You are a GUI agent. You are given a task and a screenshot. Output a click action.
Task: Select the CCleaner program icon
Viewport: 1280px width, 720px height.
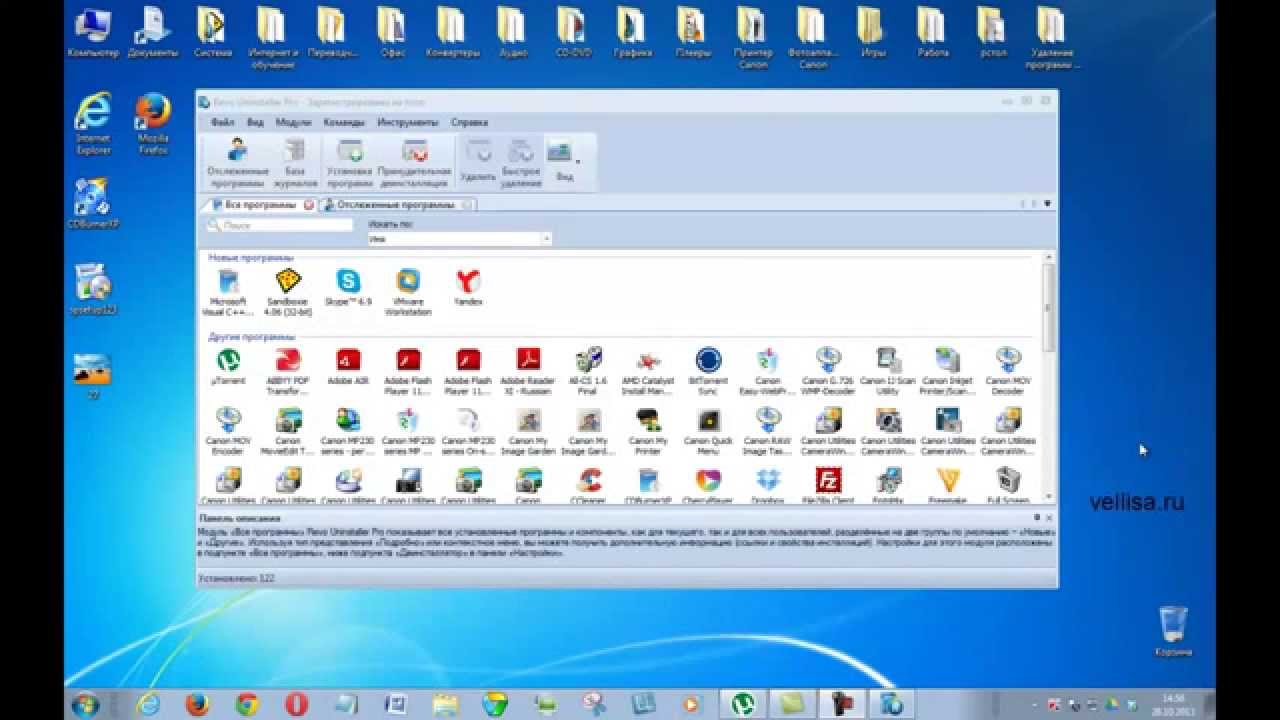click(x=588, y=485)
